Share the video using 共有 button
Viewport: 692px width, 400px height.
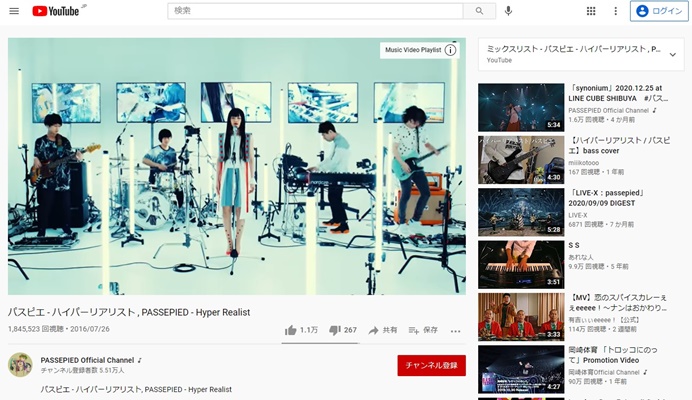click(x=383, y=330)
